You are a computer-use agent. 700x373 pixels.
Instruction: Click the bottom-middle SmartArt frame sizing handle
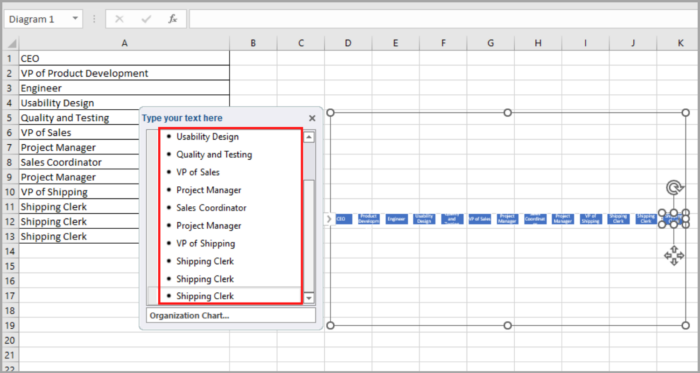click(508, 325)
